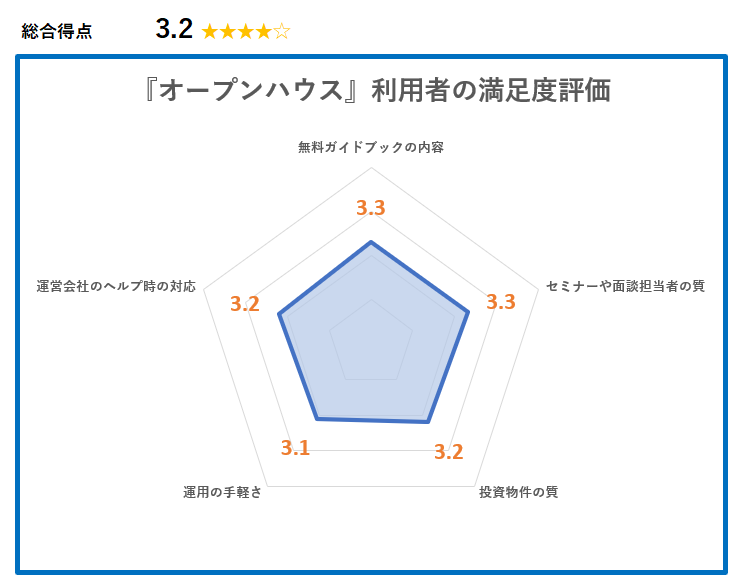Image resolution: width=742 pixels, height=587 pixels.
Task: Click the 投資物件の質 axis label
Action: coord(518,492)
